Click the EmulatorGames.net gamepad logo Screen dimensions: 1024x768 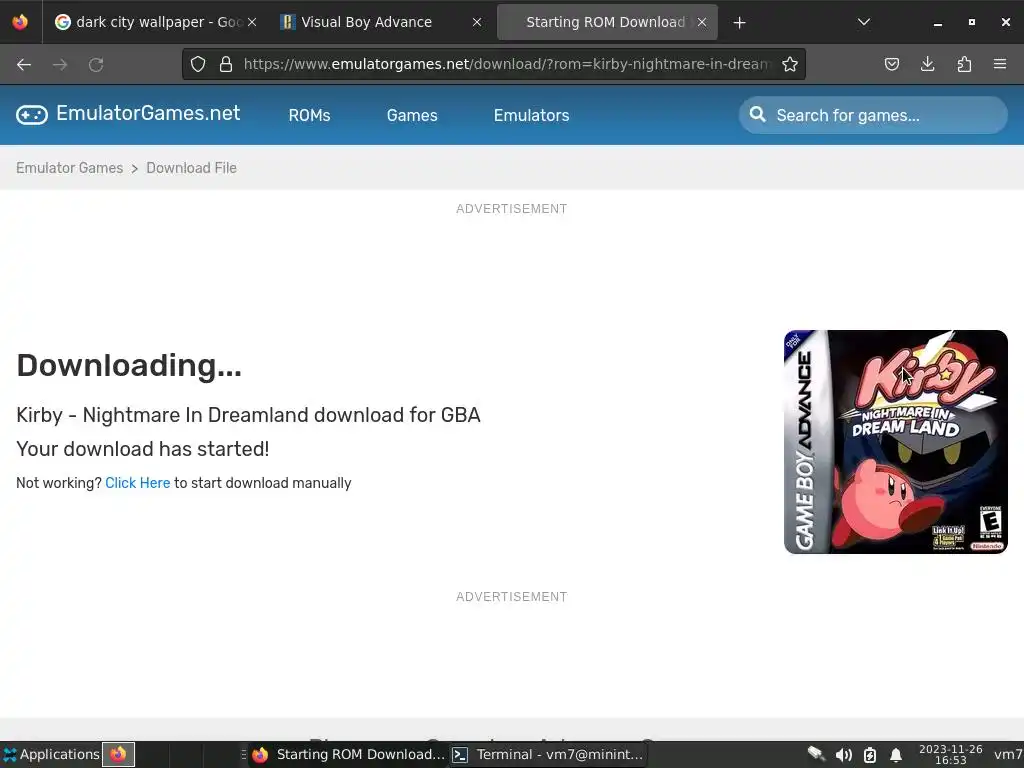[x=32, y=115]
